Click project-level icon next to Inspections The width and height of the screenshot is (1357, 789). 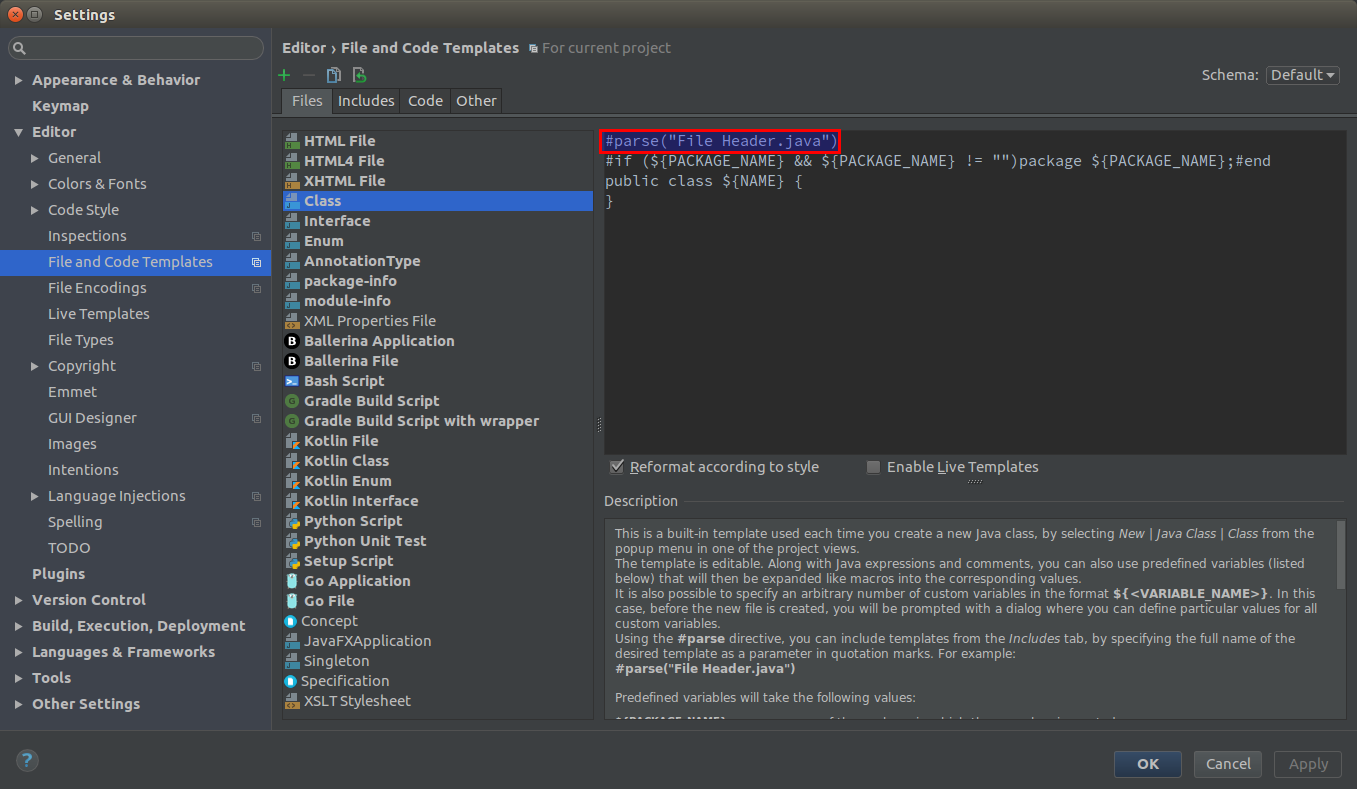256,236
